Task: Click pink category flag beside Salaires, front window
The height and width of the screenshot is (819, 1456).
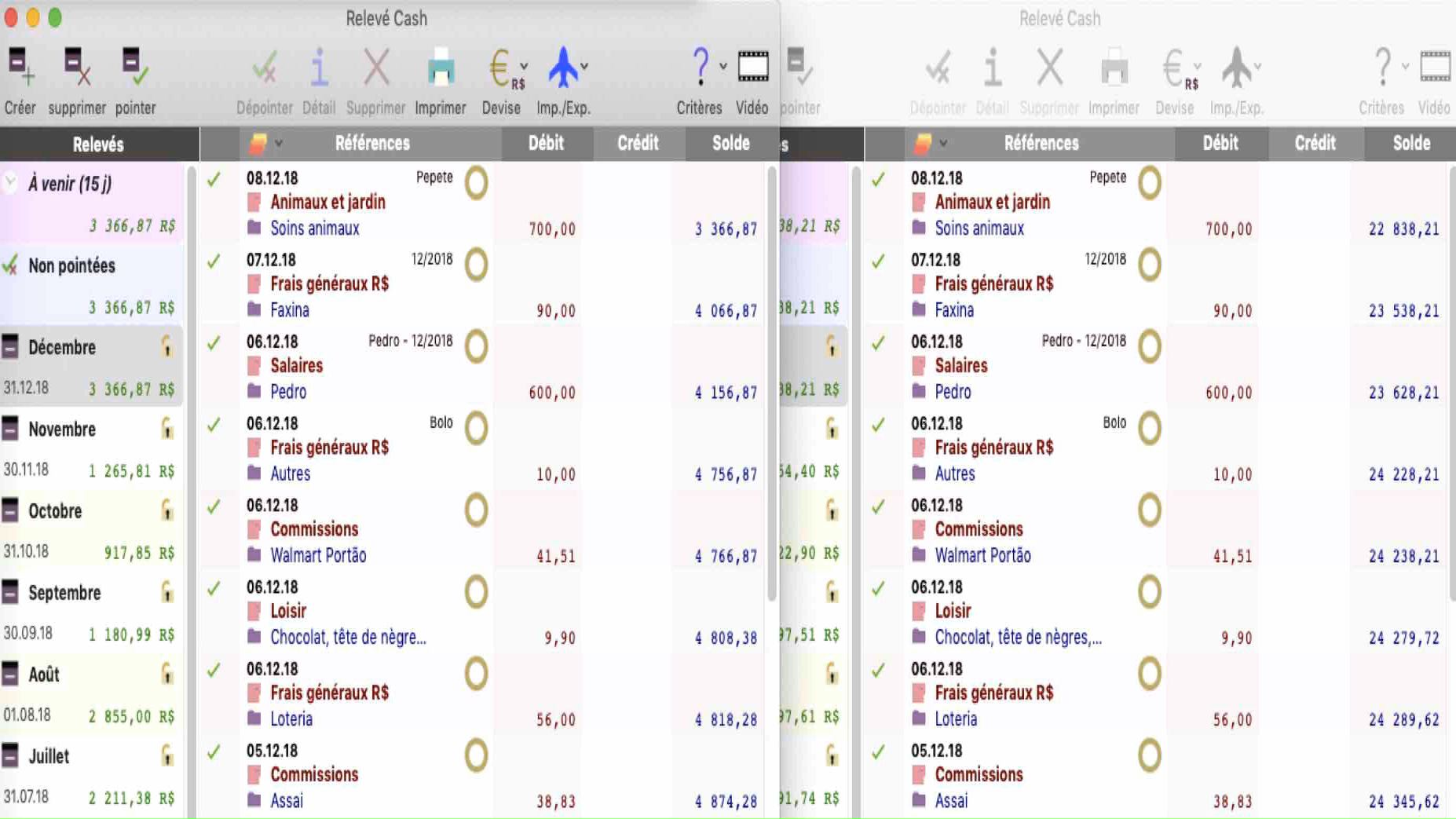Action: 254,366
